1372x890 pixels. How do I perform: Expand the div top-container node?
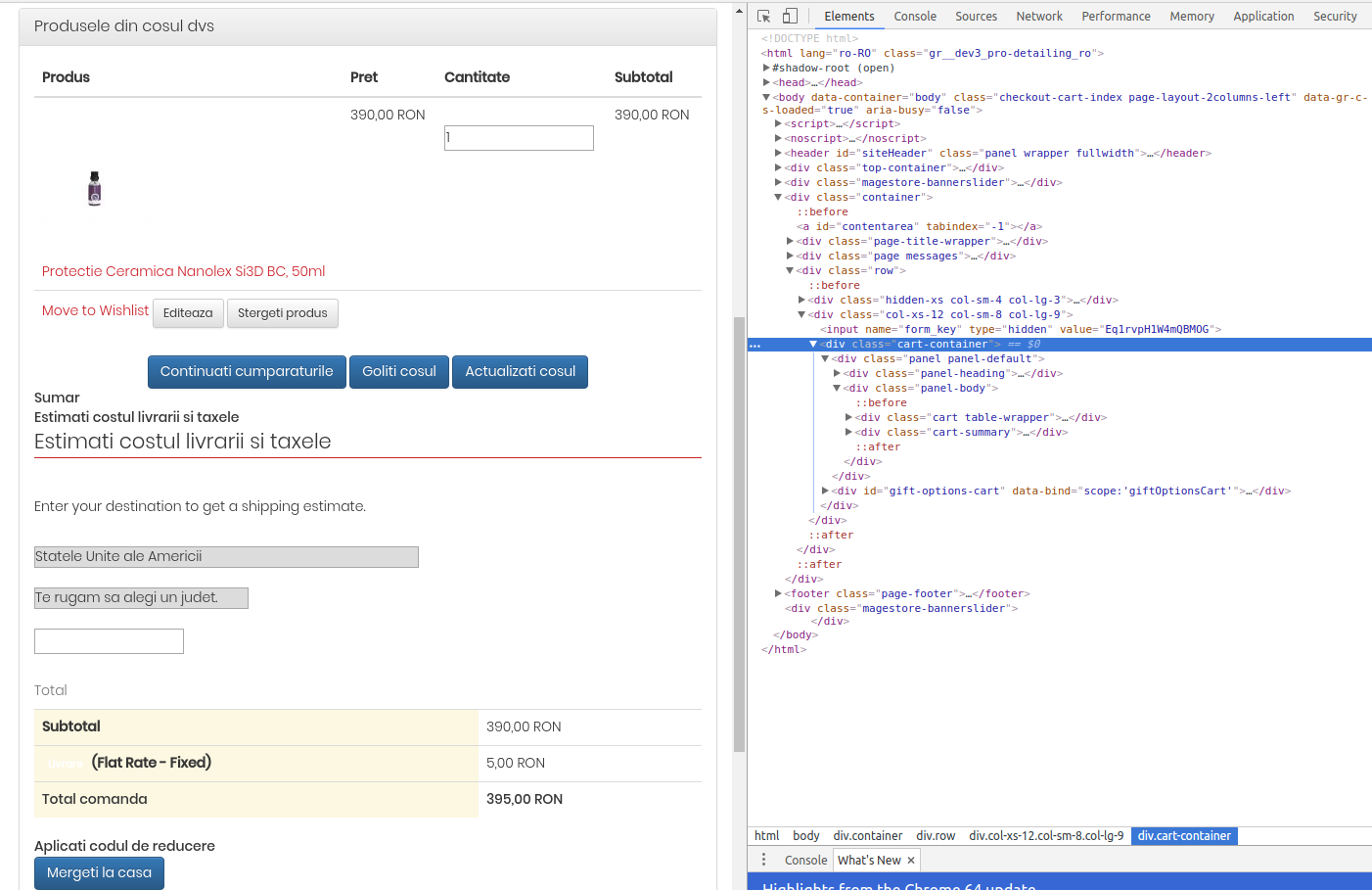tap(778, 167)
